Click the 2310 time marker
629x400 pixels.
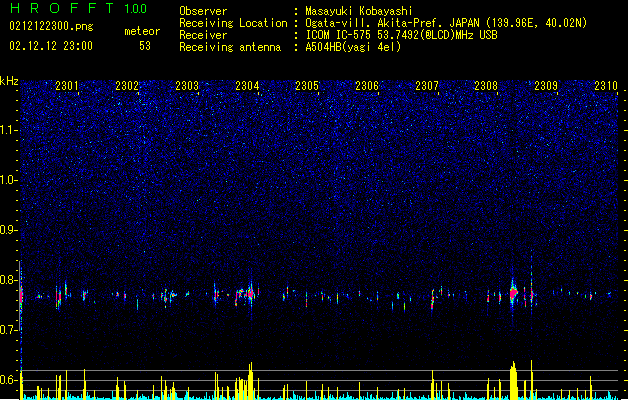[x=606, y=86]
